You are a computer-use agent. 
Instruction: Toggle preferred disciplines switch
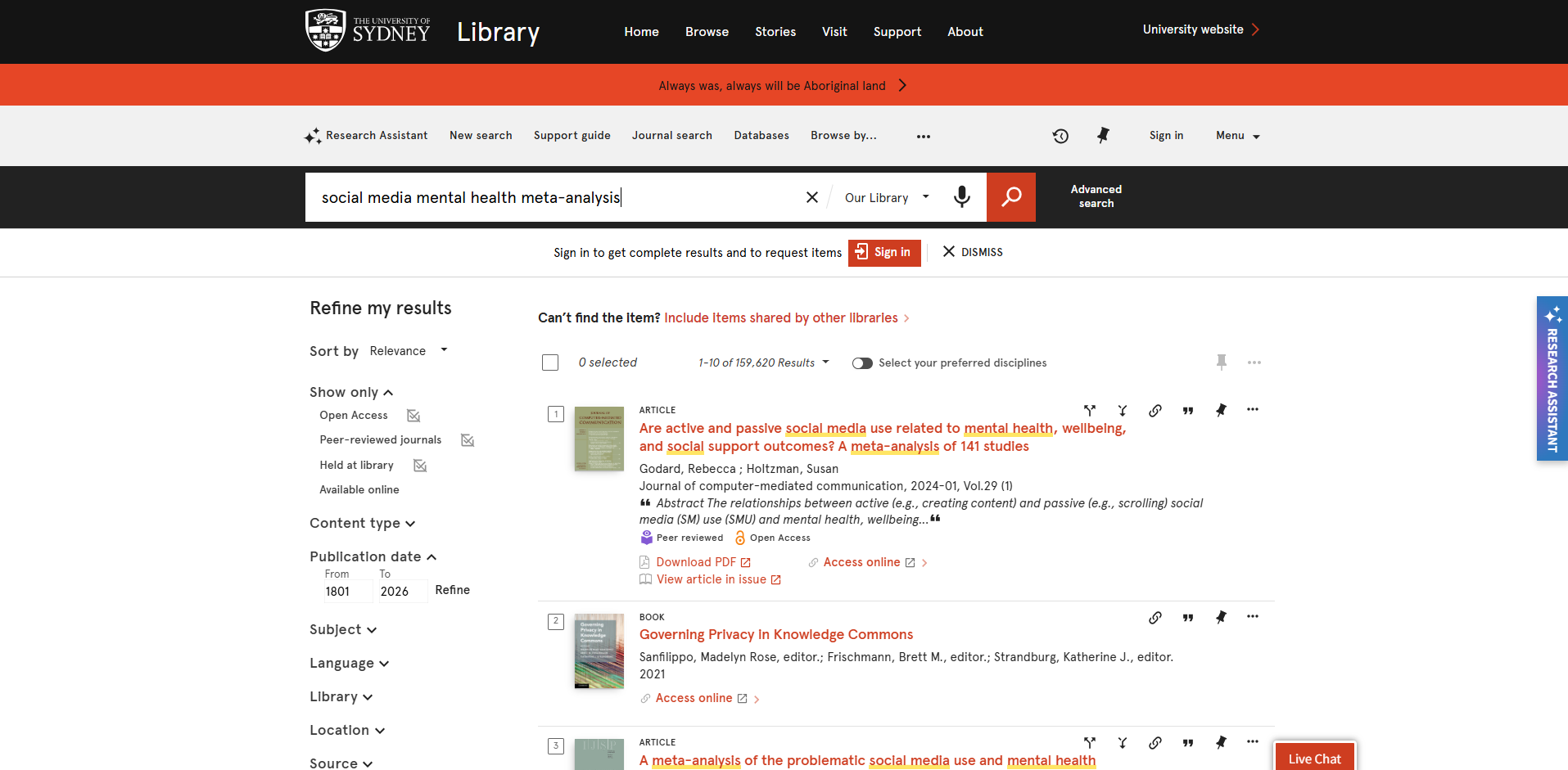click(x=862, y=363)
